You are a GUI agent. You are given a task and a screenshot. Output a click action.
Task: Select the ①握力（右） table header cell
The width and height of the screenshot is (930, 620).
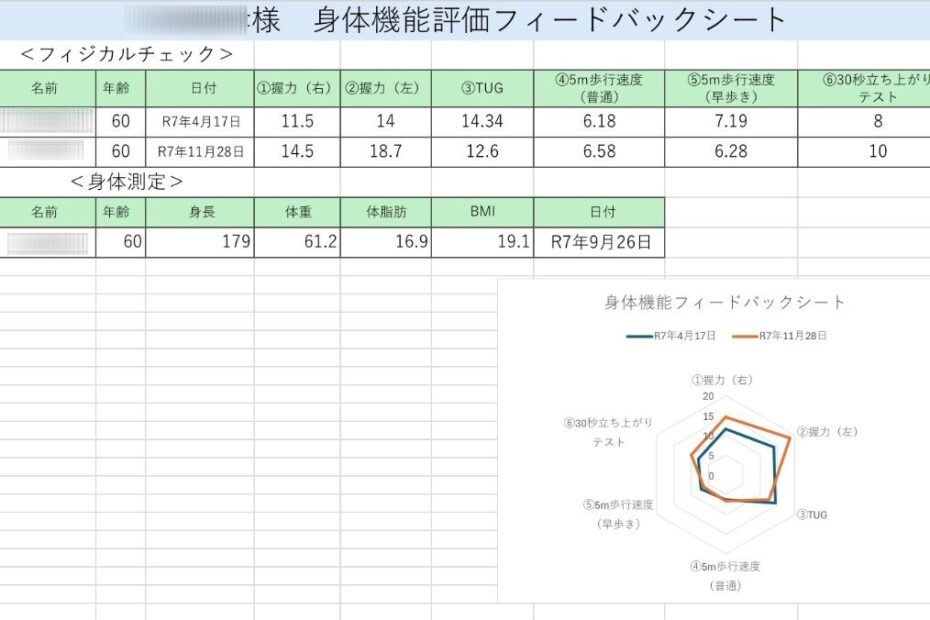coord(297,88)
